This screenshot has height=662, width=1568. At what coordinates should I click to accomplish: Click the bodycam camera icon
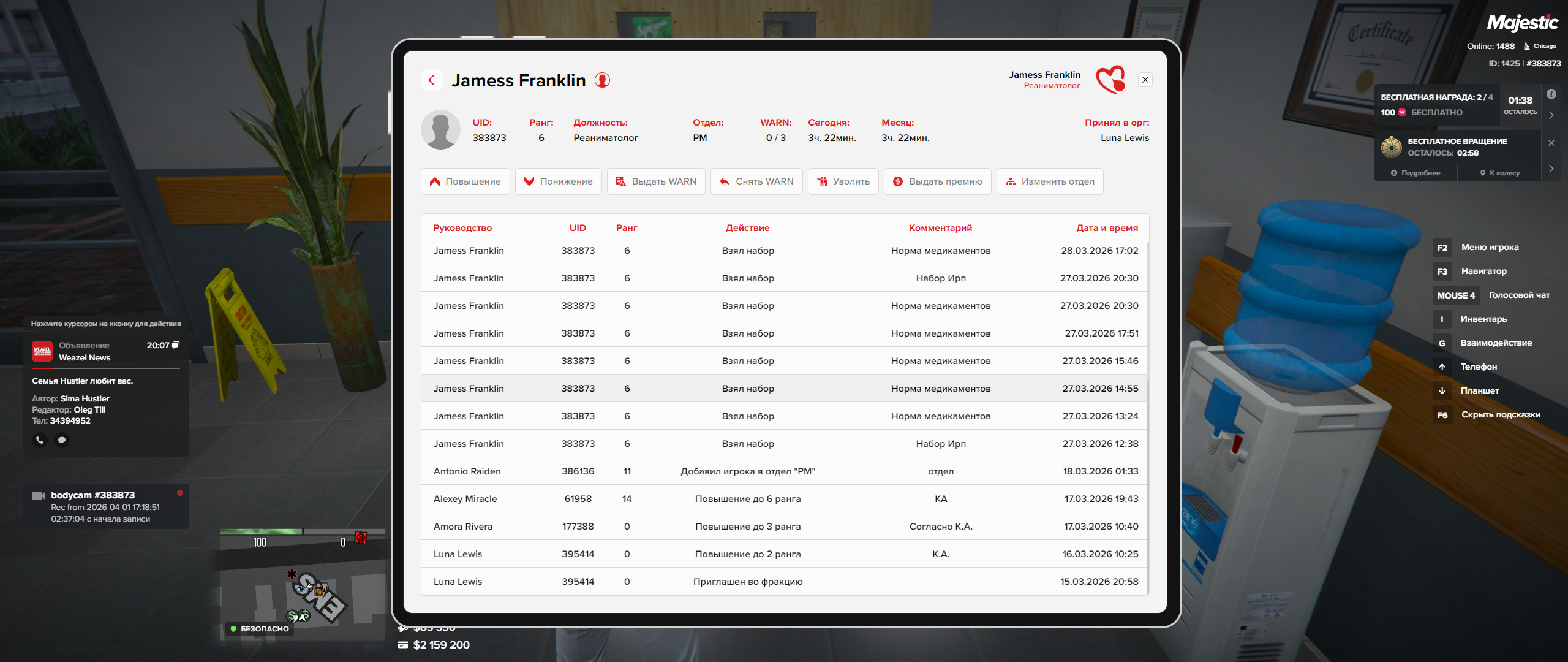point(39,495)
